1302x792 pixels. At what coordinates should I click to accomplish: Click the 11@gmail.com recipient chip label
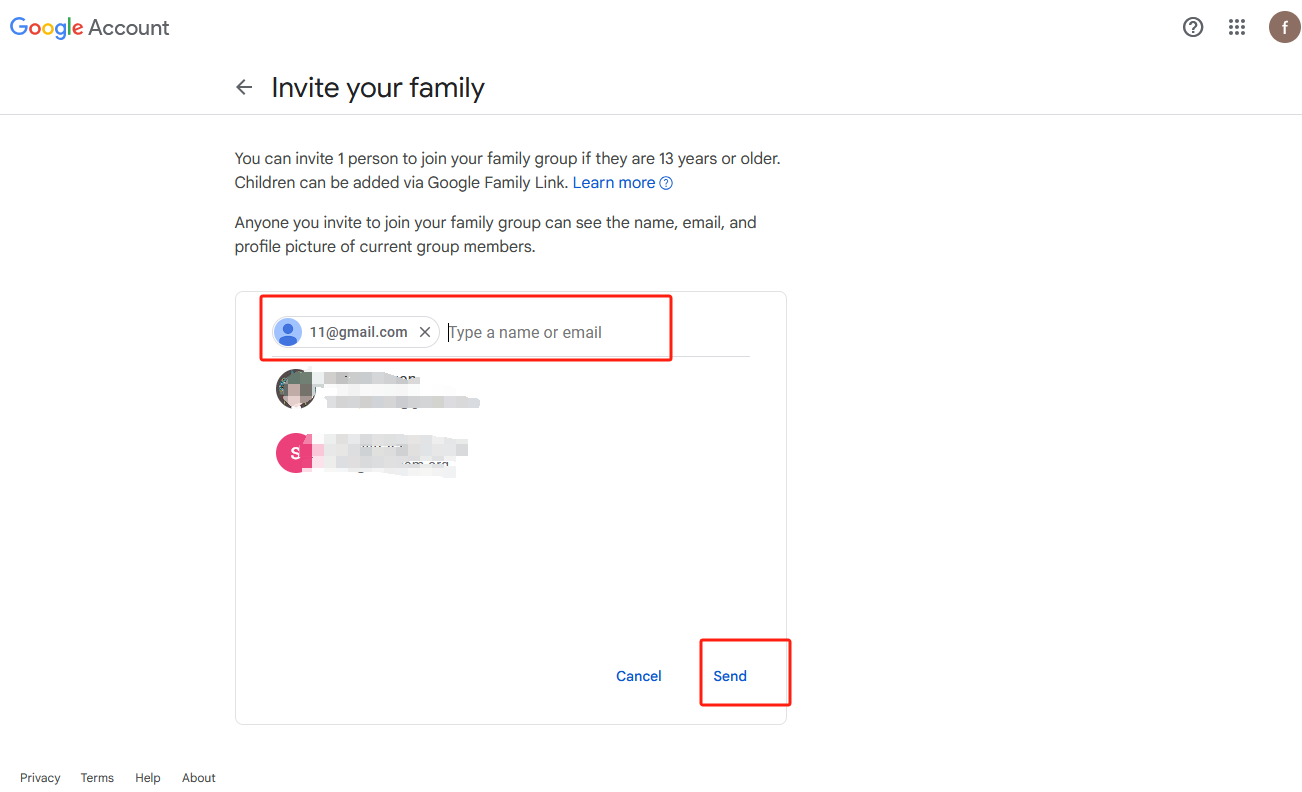[358, 332]
